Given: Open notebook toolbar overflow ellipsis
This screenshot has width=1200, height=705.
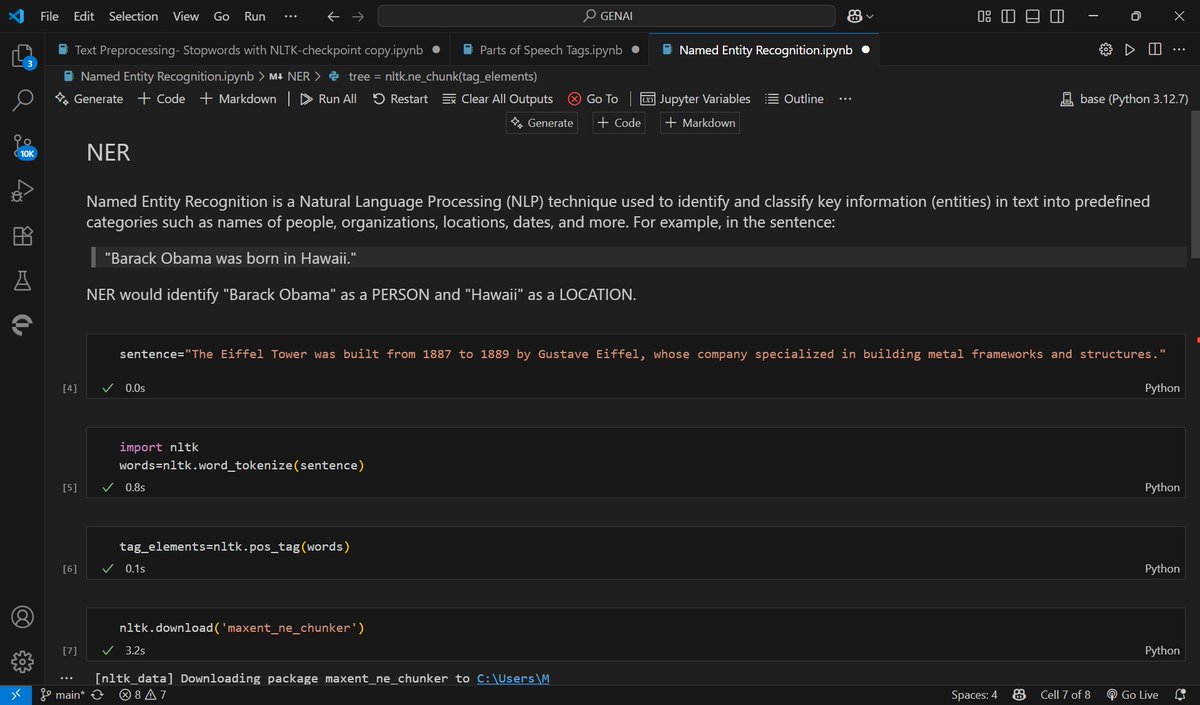Looking at the screenshot, I should point(845,98).
